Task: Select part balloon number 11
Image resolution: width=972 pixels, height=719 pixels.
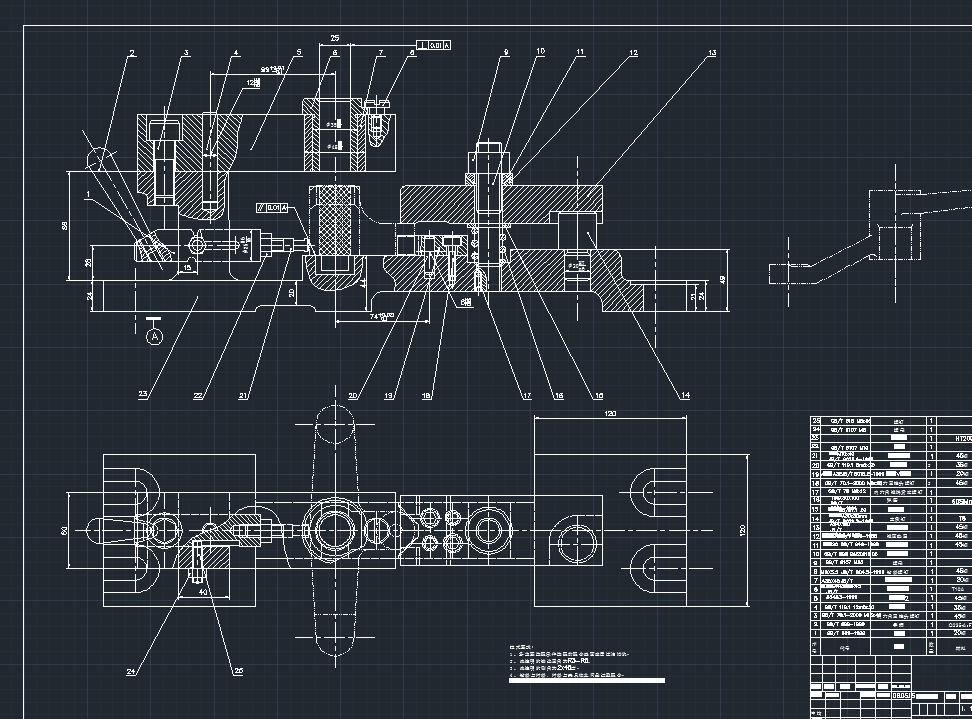Action: 580,53
